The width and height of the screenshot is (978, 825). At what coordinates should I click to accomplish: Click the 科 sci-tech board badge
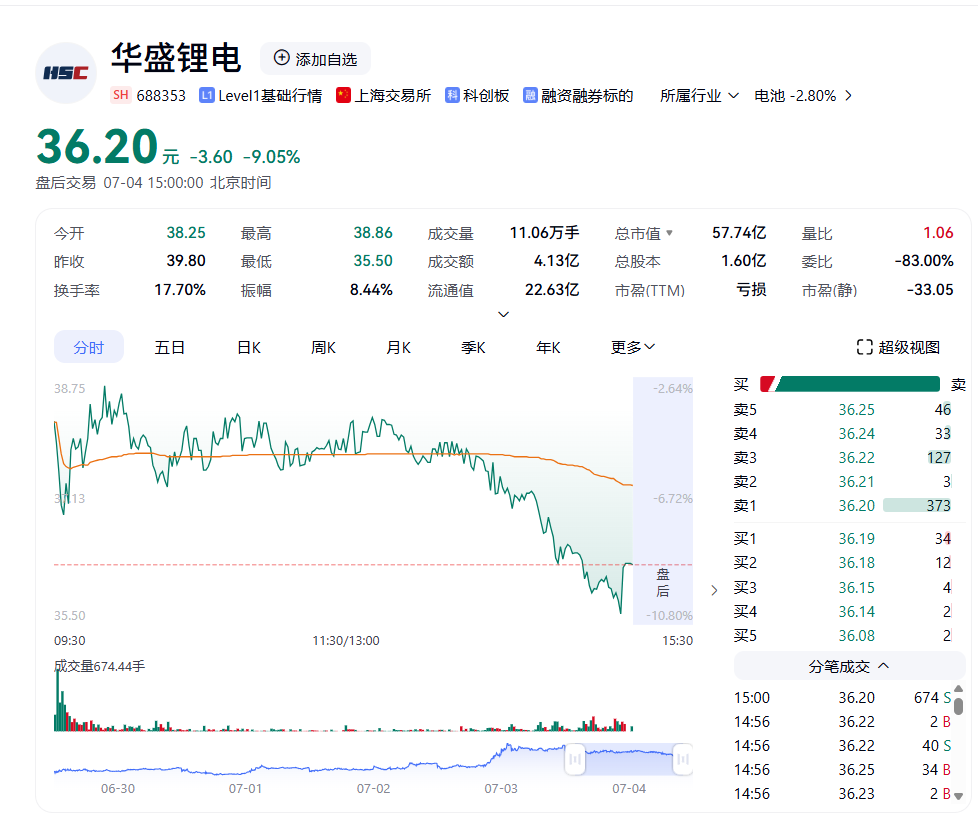point(453,96)
